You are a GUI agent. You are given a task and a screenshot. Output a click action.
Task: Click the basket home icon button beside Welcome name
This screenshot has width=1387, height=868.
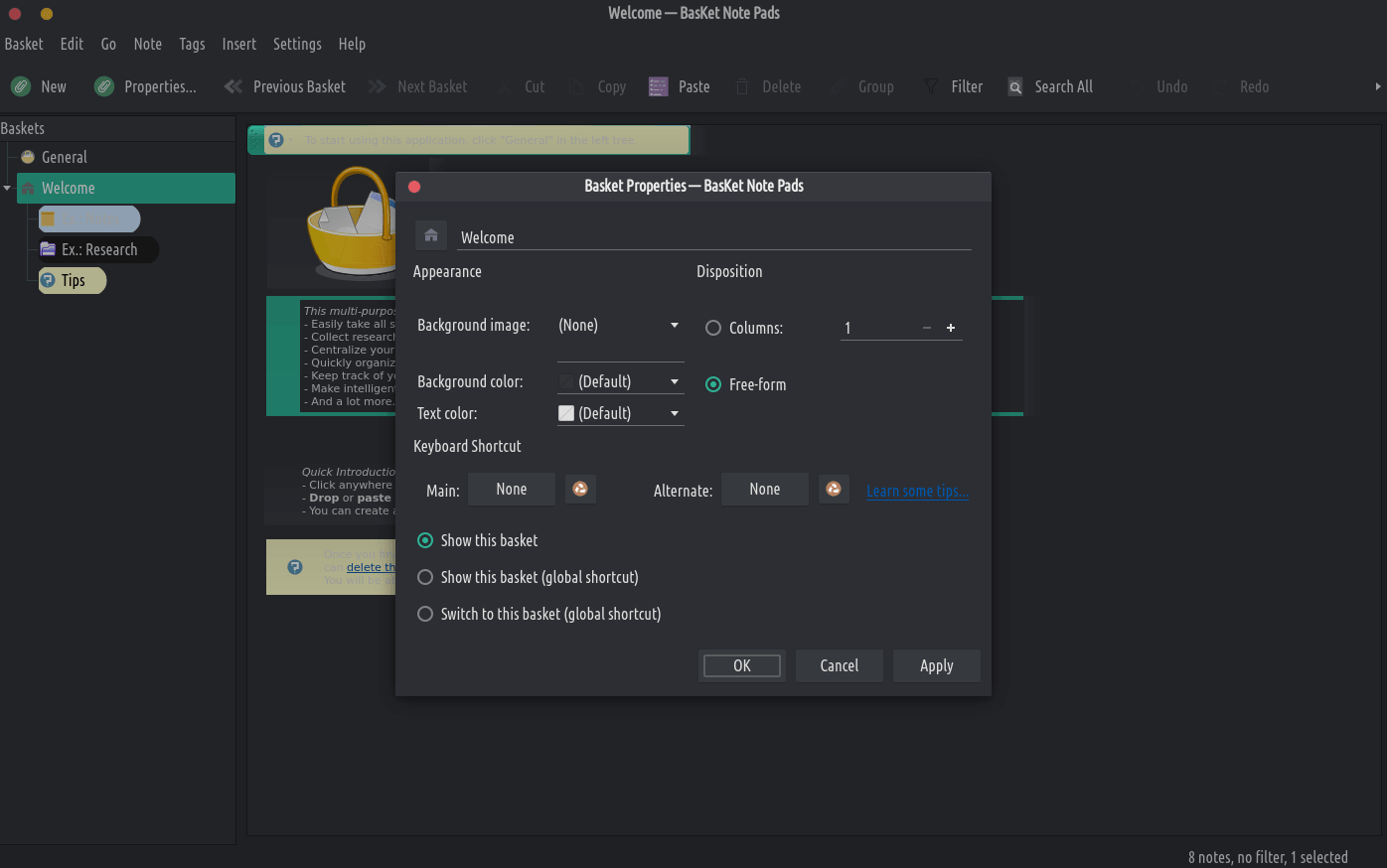(430, 235)
